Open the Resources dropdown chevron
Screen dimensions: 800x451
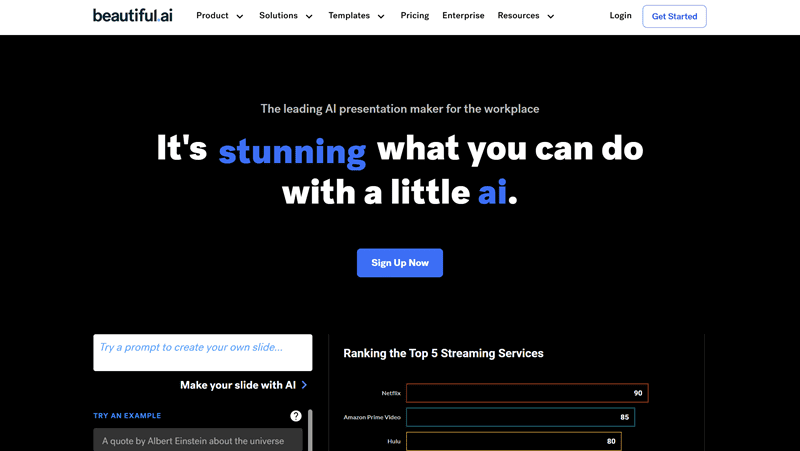click(551, 16)
